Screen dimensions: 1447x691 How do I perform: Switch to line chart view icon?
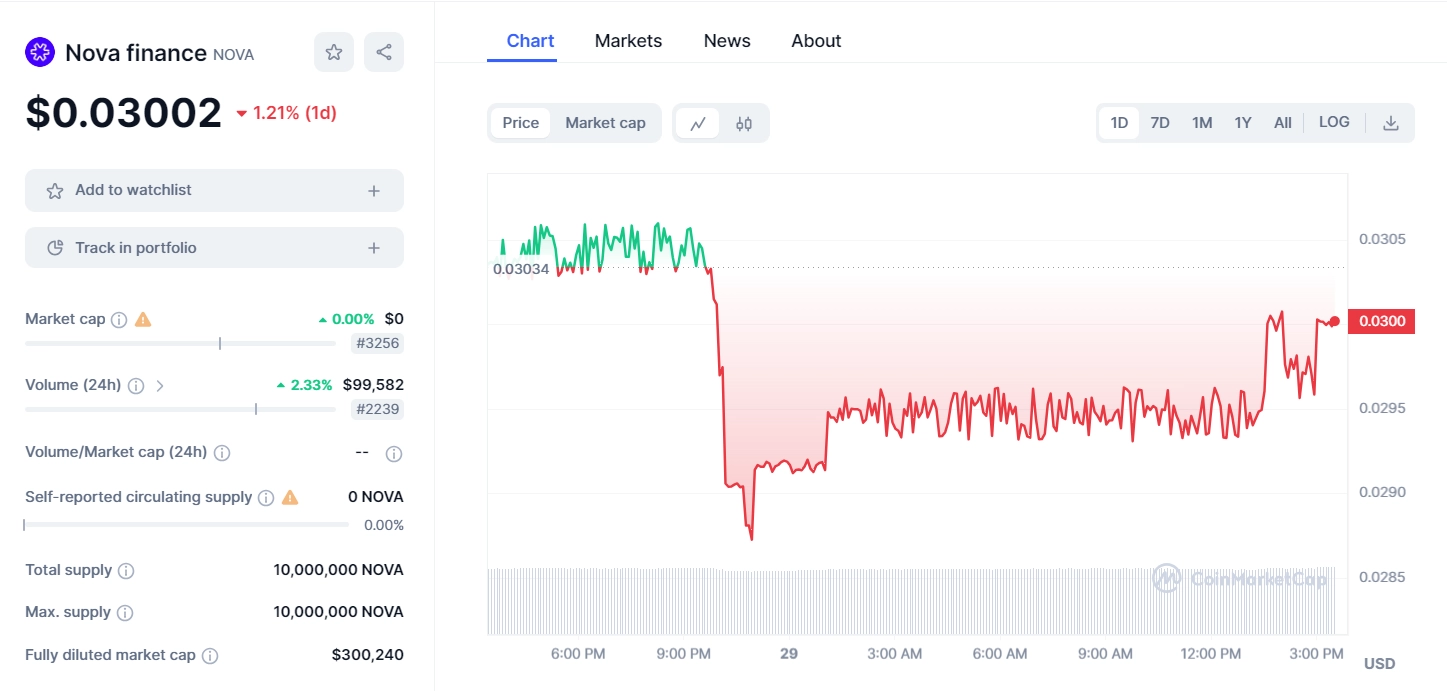coord(698,123)
